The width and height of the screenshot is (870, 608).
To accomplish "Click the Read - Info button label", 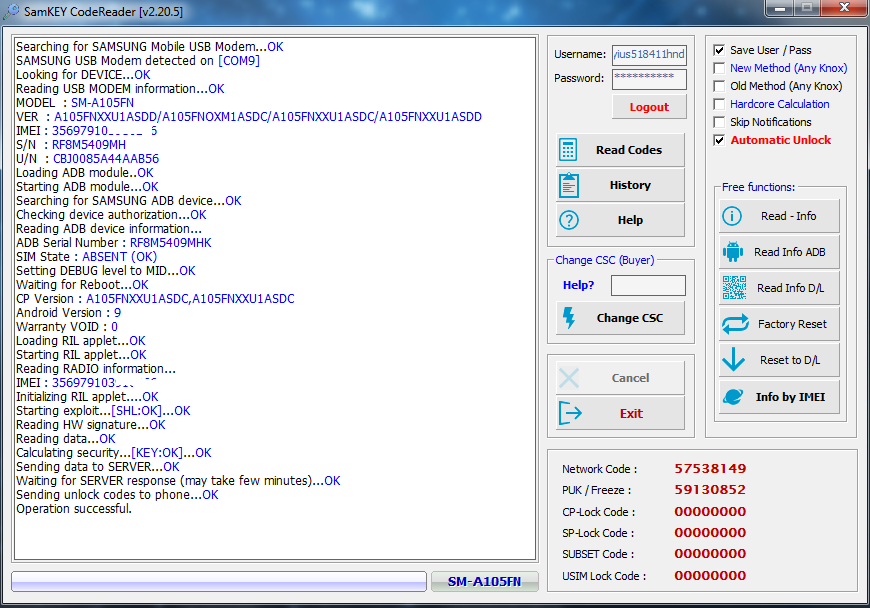I will [x=788, y=216].
